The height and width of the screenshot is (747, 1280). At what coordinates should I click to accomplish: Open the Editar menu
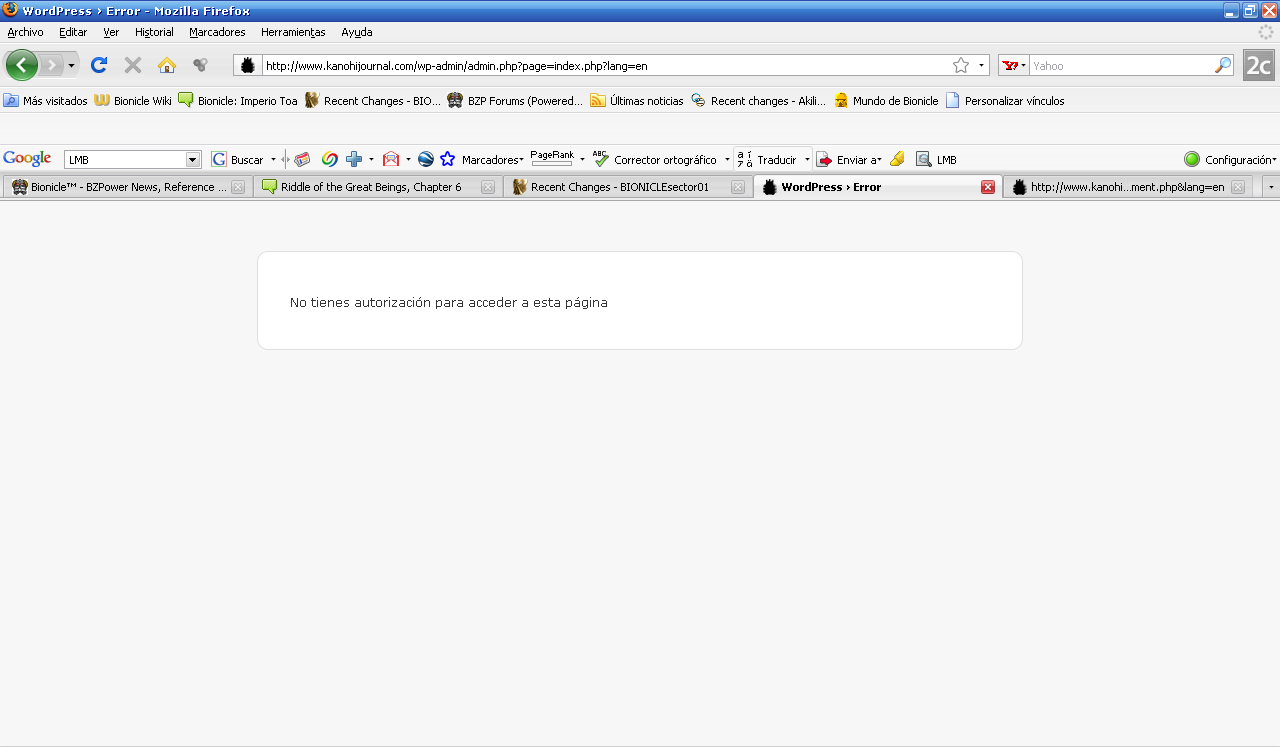click(73, 32)
